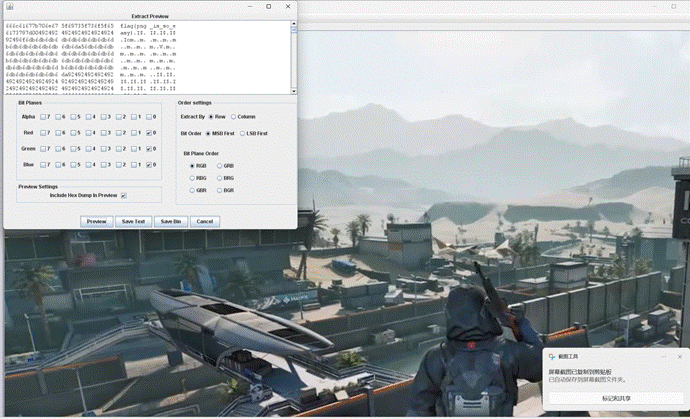Select Blue bit plane 7 checkbox
The height and width of the screenshot is (419, 690).
[x=43, y=165]
